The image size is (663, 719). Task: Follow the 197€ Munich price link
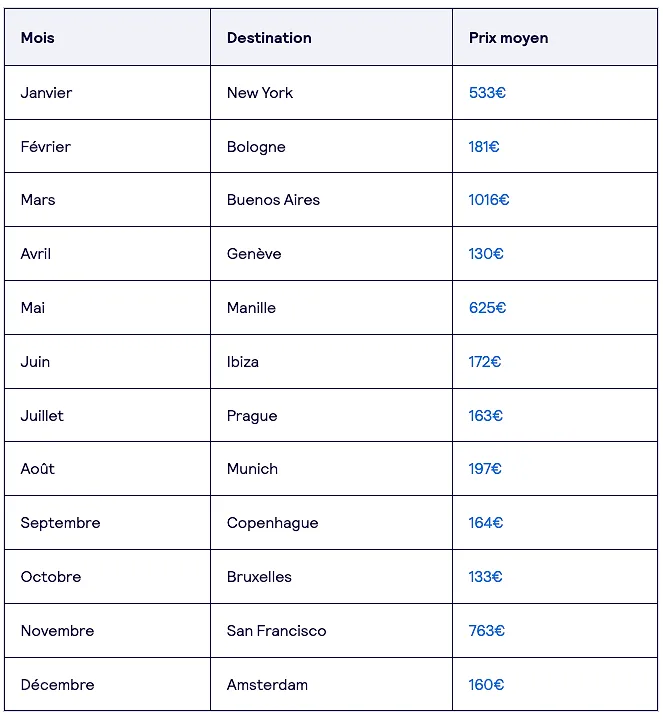point(485,469)
